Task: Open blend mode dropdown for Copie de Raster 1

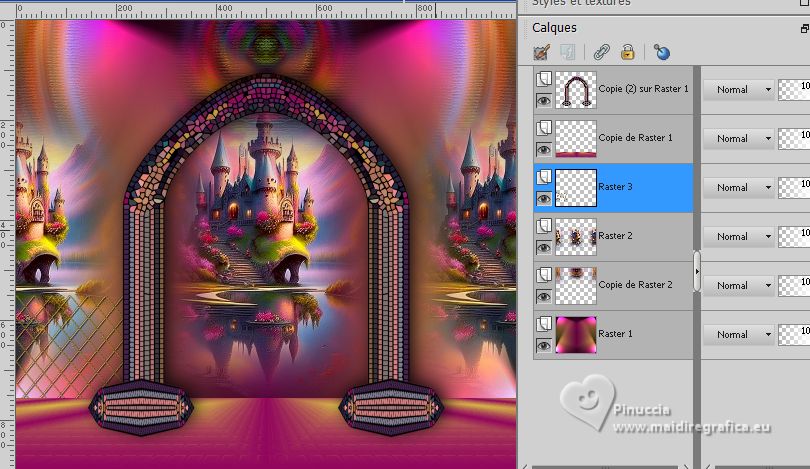Action: click(739, 138)
